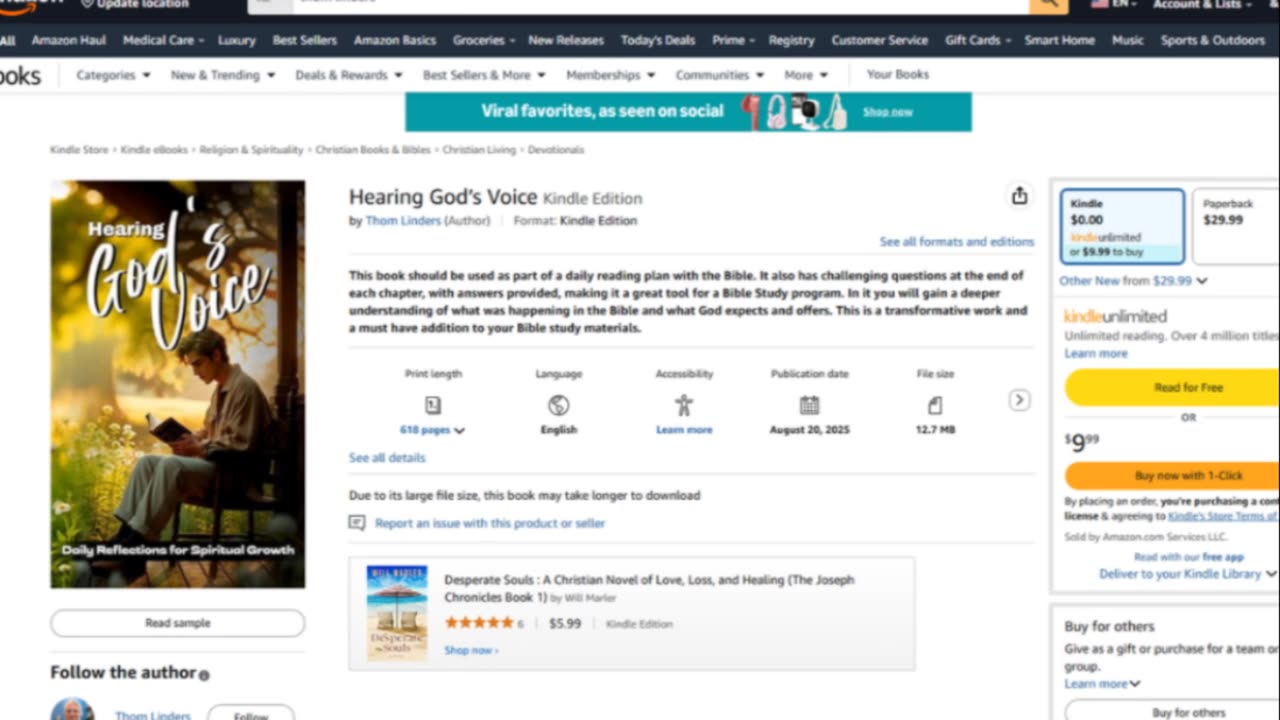This screenshot has height=720, width=1280.
Task: Follow author Thom Linders
Action: point(251,714)
